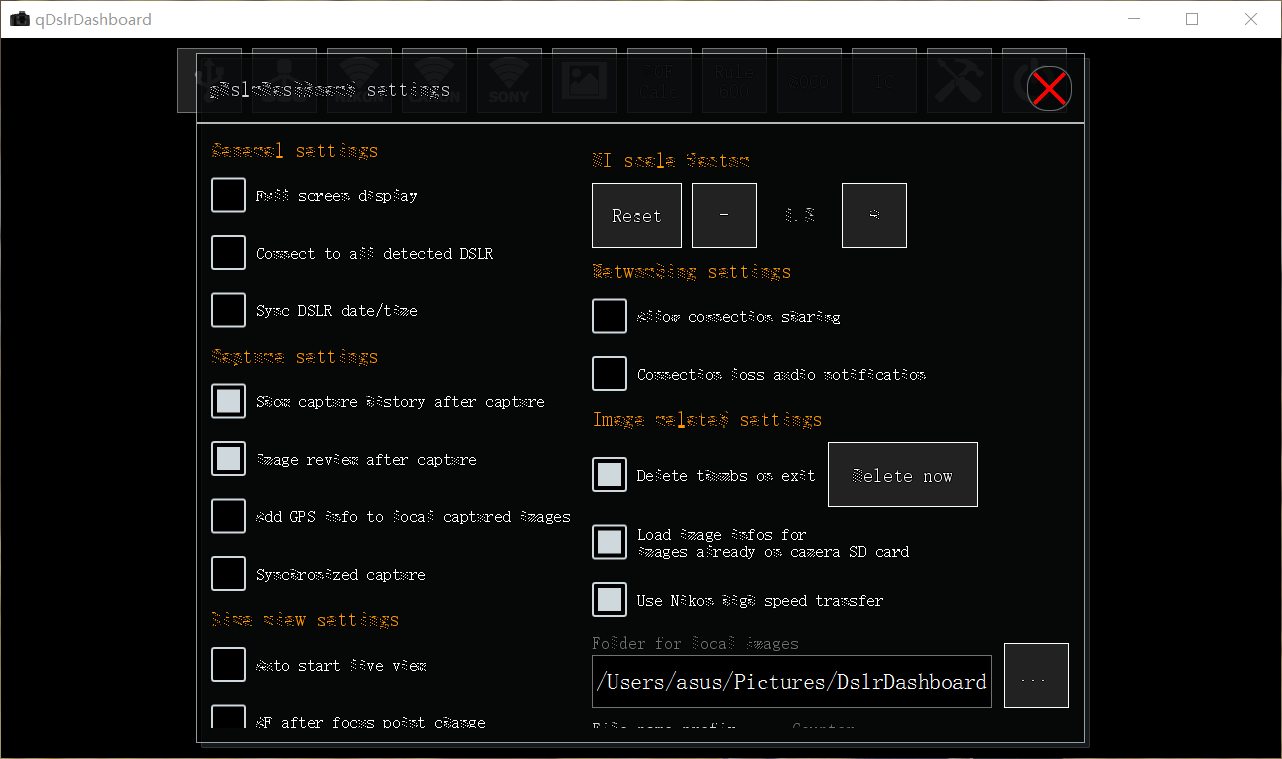Check Add GPS info to local images

pos(228,516)
